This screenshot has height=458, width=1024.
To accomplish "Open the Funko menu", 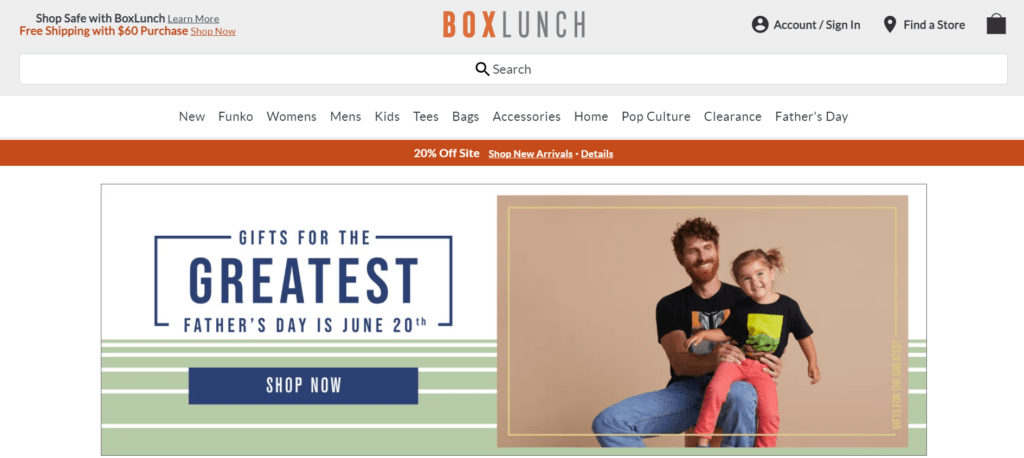I will point(236,116).
